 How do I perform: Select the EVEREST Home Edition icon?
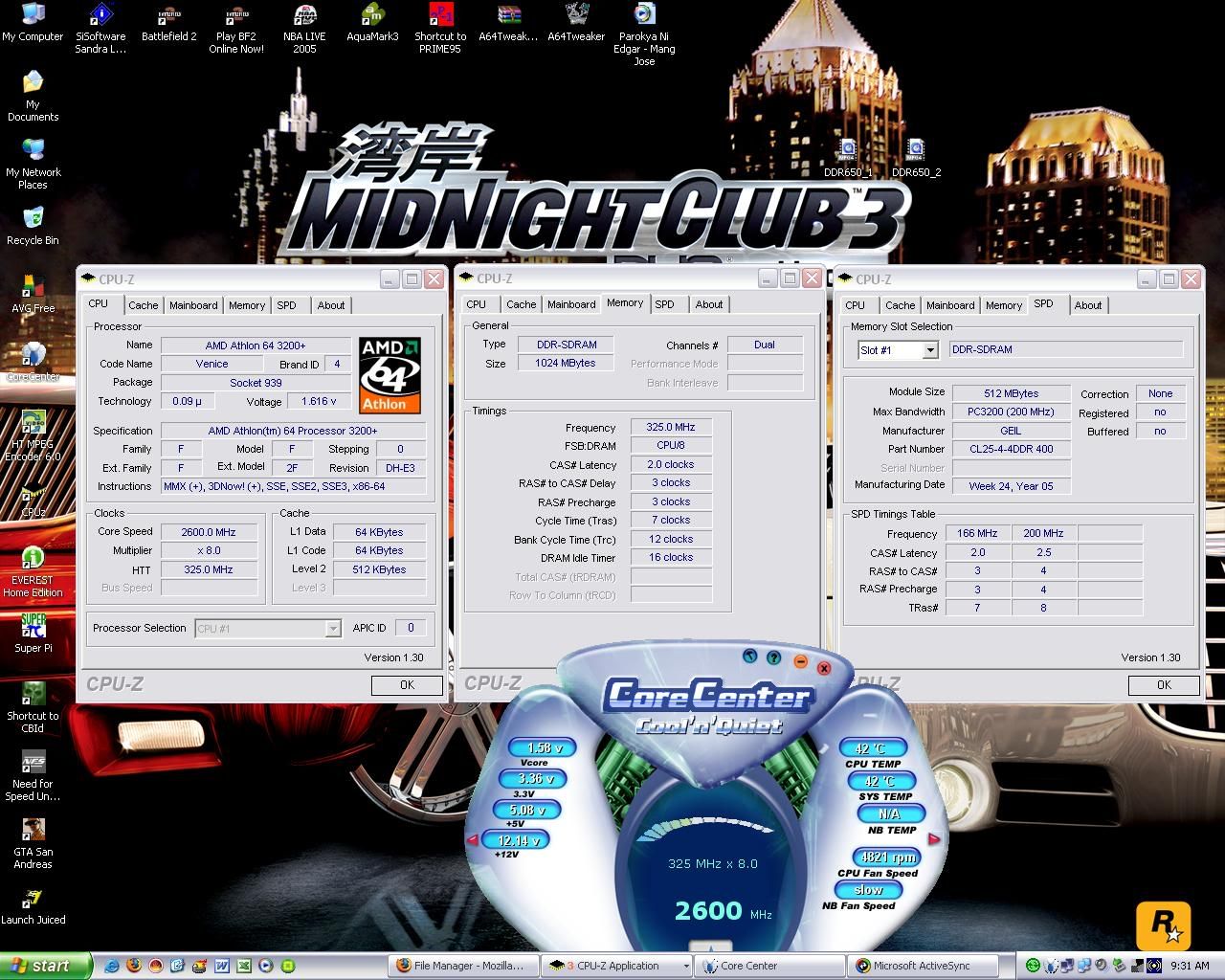click(x=33, y=571)
